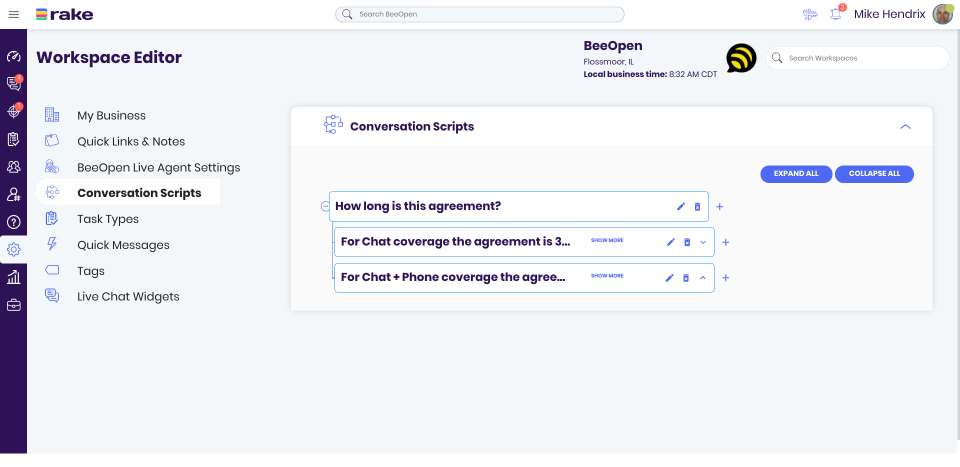960x467 pixels.
Task: Add child to 'How long is this agreement?'
Action: coord(720,207)
